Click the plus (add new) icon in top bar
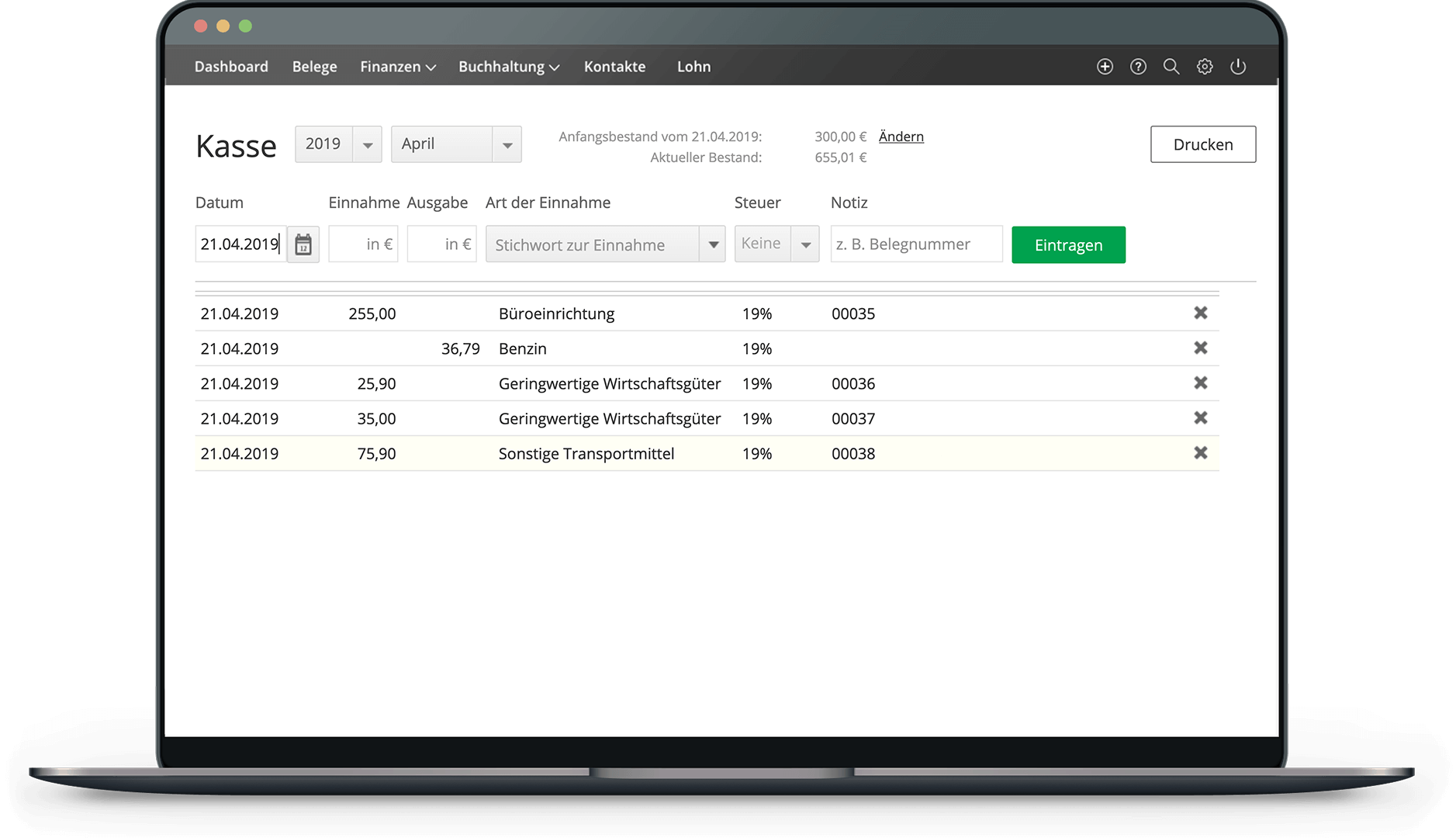1456x838 pixels. point(1105,67)
